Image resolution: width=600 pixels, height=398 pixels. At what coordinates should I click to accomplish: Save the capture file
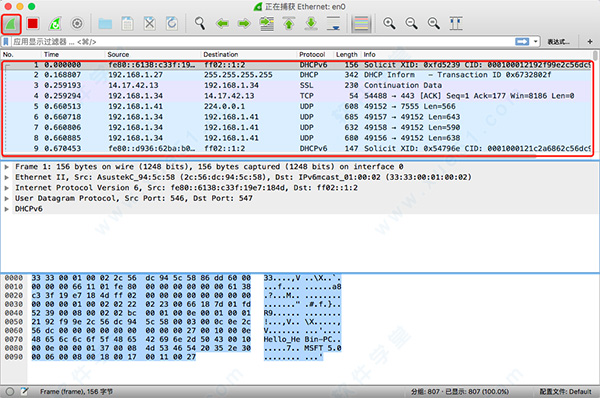[127, 24]
